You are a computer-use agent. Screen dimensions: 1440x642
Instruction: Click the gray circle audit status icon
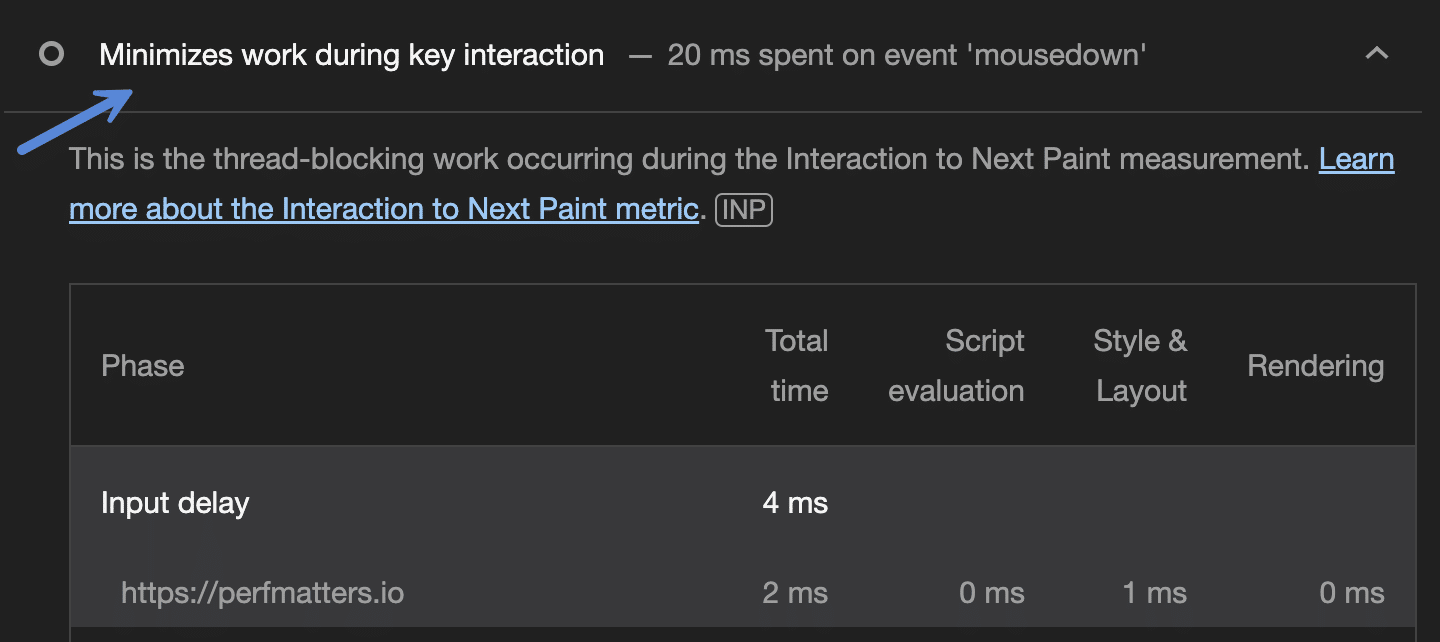(51, 54)
